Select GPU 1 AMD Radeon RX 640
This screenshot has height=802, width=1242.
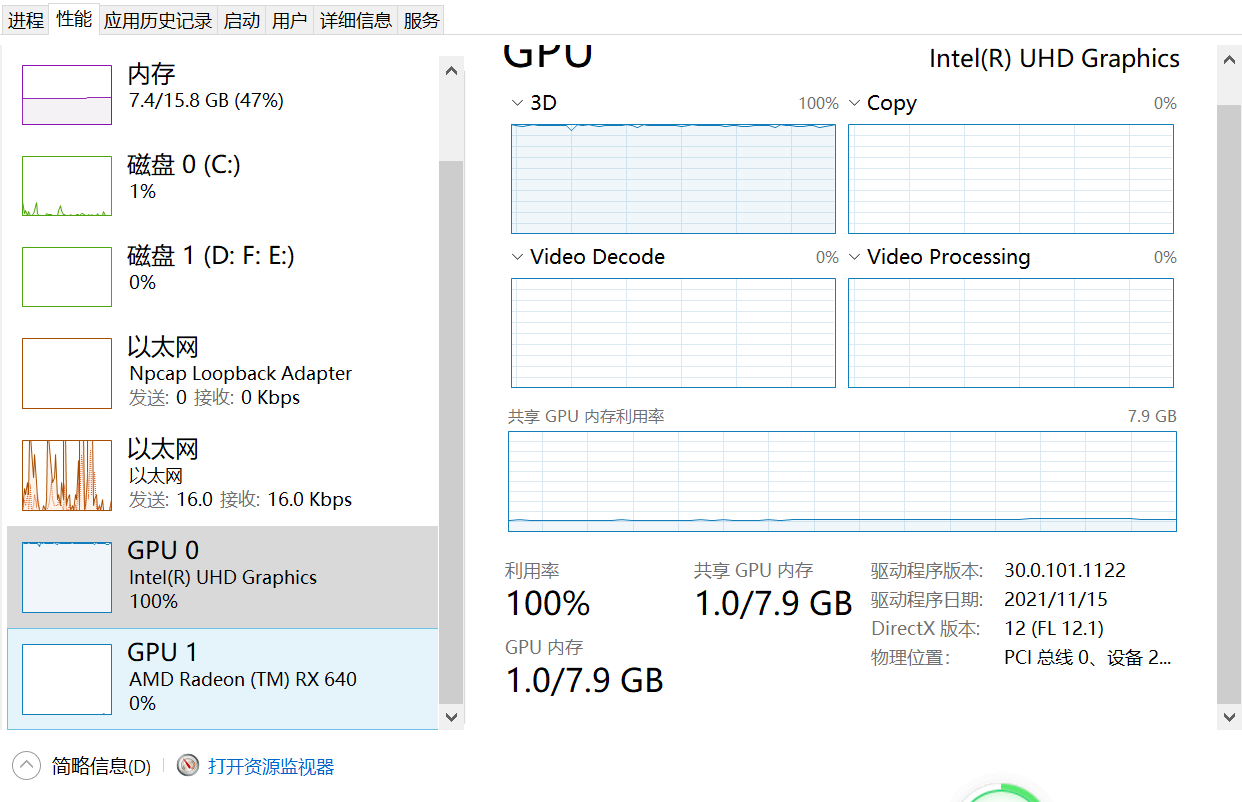pos(222,678)
